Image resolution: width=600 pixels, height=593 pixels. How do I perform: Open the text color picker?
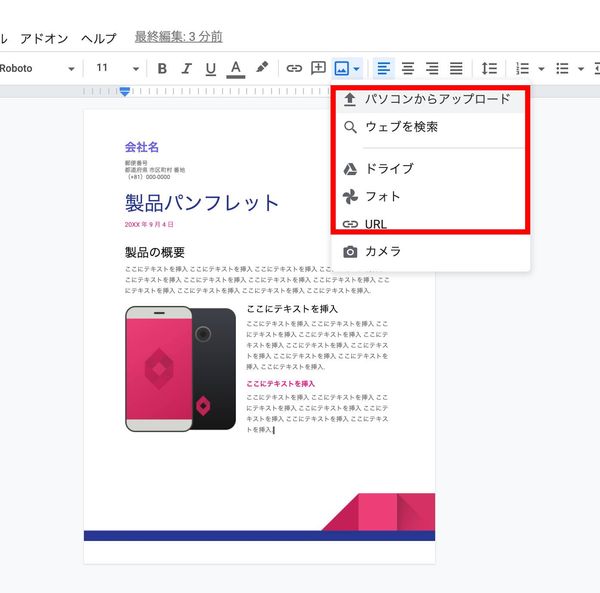coord(236,69)
